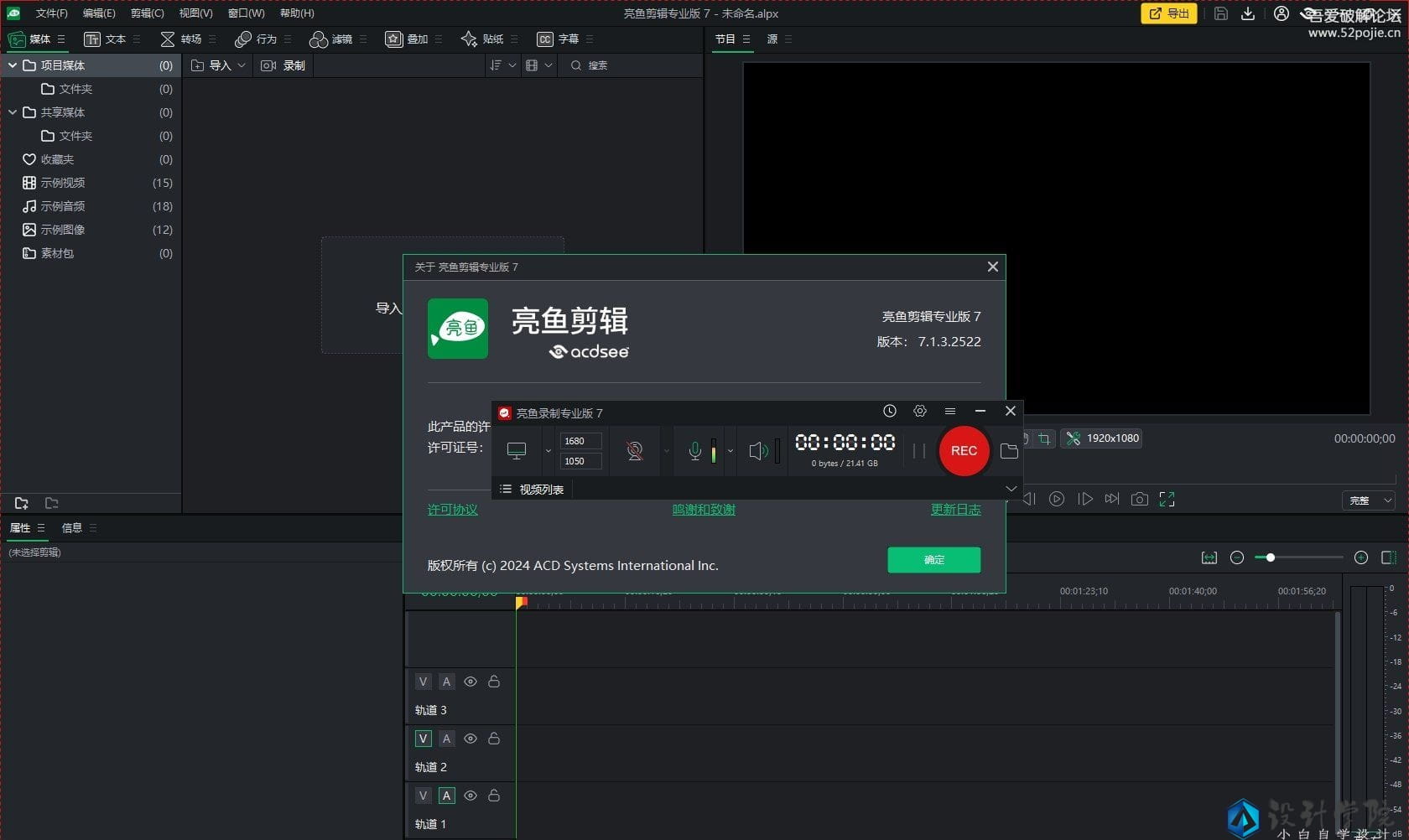
Task: Open the 许可协议 license agreement link
Action: pos(453,510)
